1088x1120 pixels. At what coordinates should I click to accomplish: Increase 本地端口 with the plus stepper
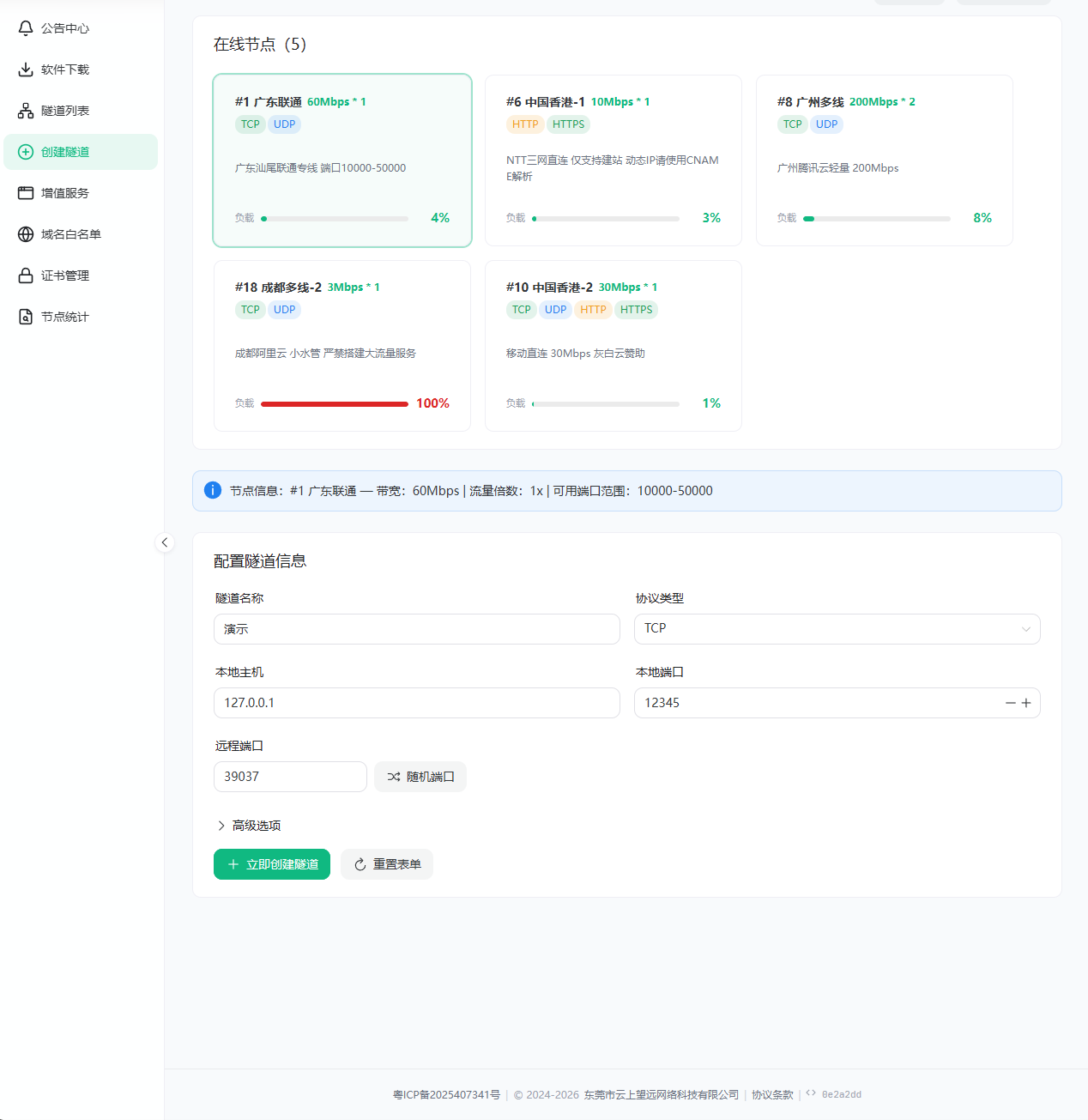pyautogui.click(x=1026, y=703)
